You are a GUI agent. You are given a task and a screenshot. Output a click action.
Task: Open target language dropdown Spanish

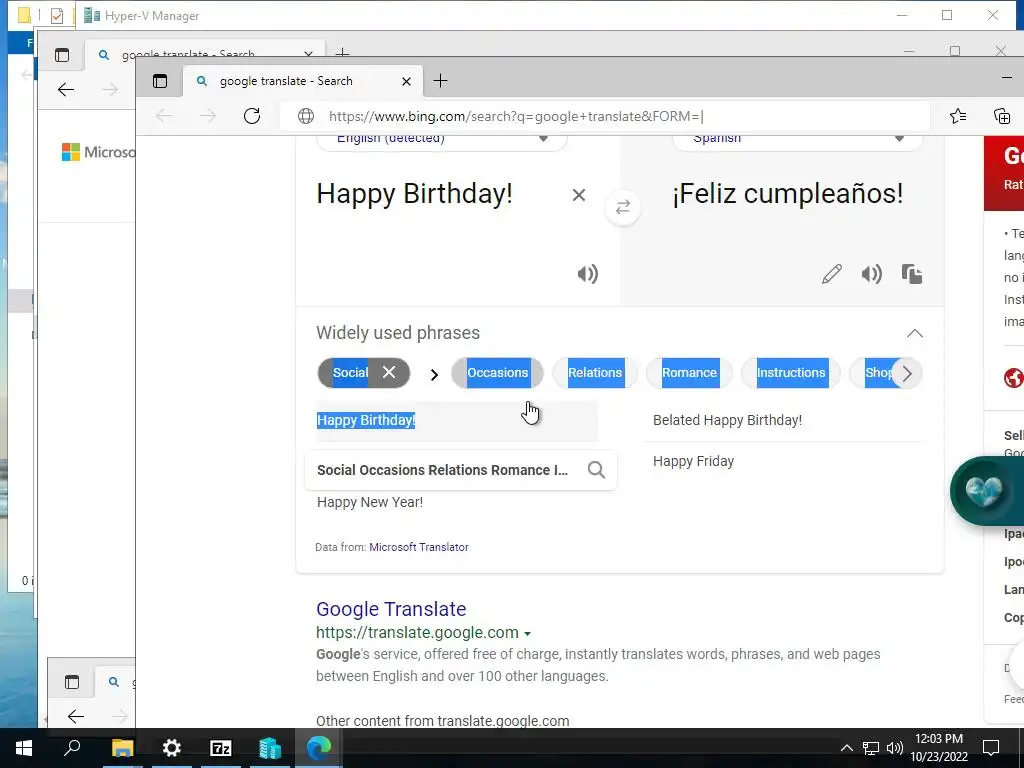pyautogui.click(x=797, y=139)
